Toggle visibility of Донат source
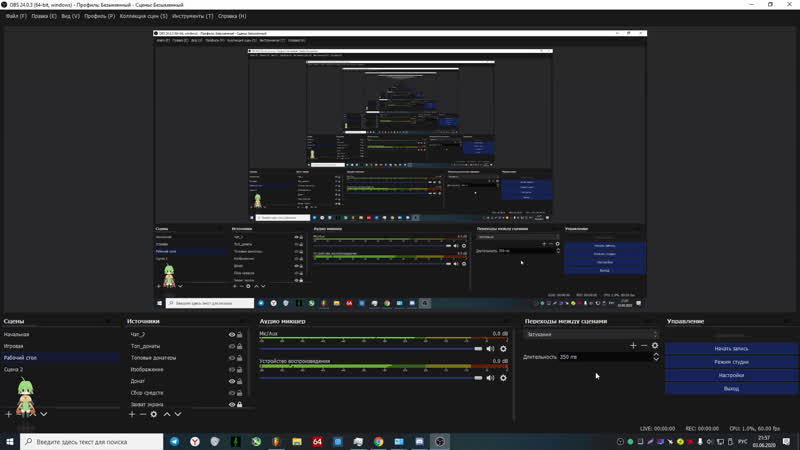 tap(232, 381)
